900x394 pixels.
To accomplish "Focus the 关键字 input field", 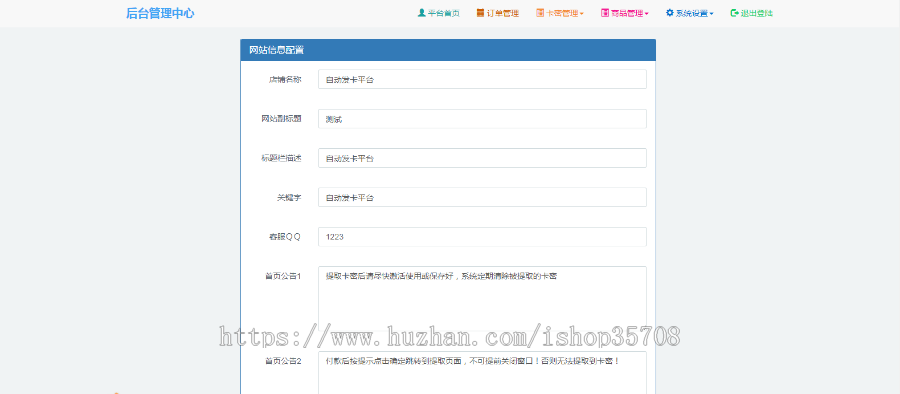I will (x=482, y=197).
